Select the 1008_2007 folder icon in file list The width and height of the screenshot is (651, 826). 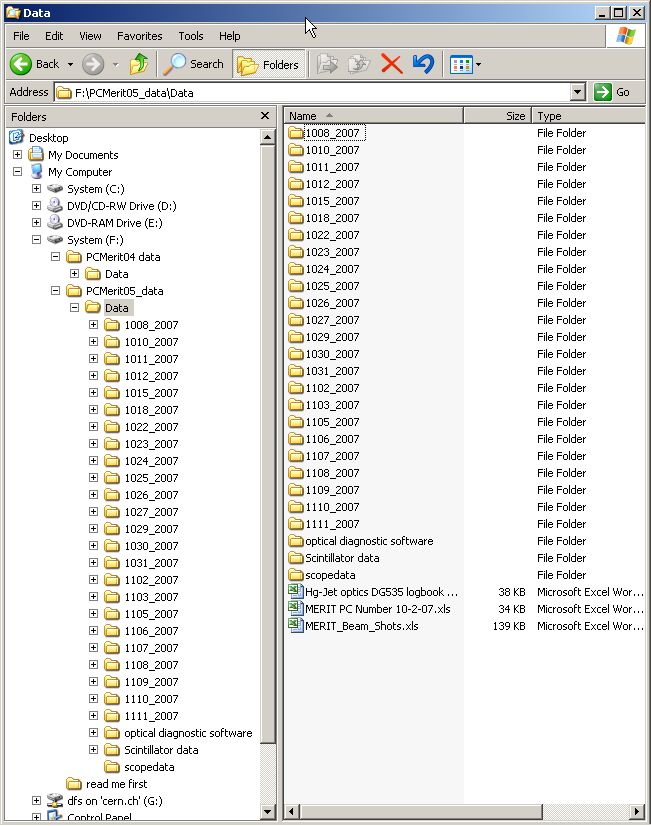click(x=296, y=132)
